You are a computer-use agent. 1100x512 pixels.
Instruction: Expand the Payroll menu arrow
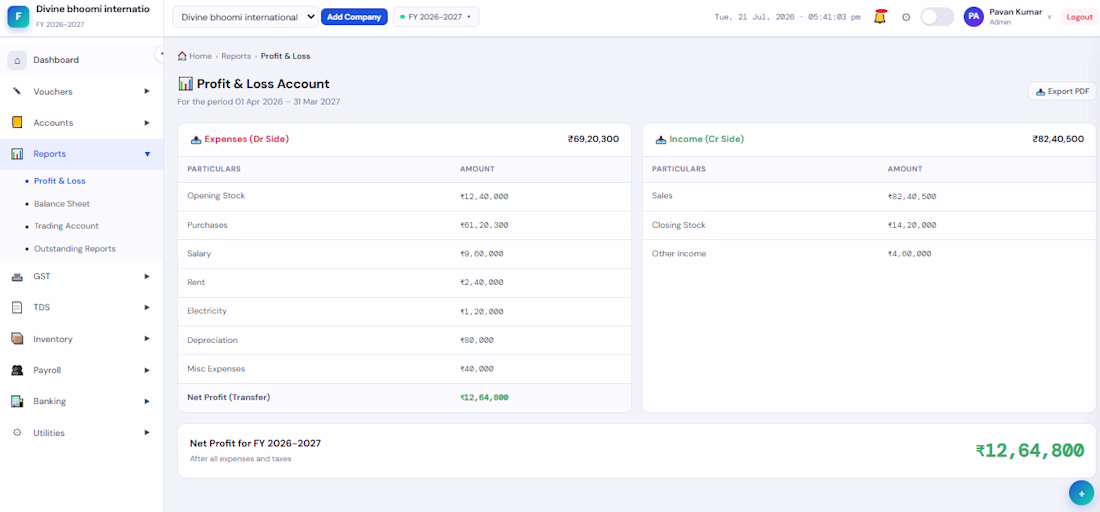pos(147,370)
